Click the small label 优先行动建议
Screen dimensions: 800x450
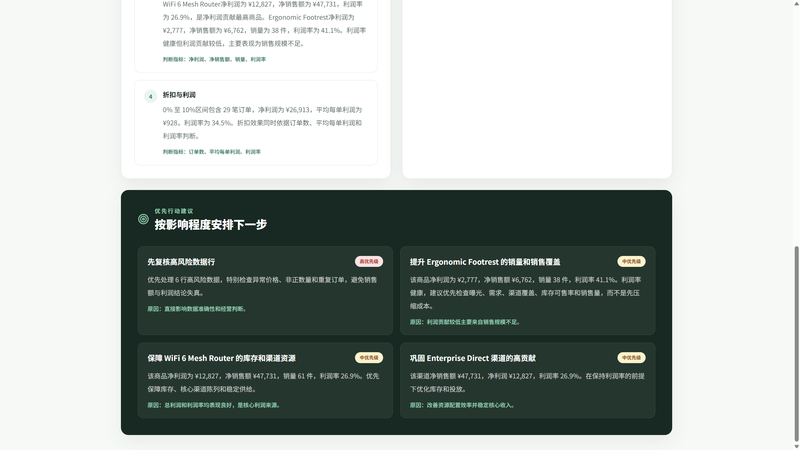(x=174, y=211)
